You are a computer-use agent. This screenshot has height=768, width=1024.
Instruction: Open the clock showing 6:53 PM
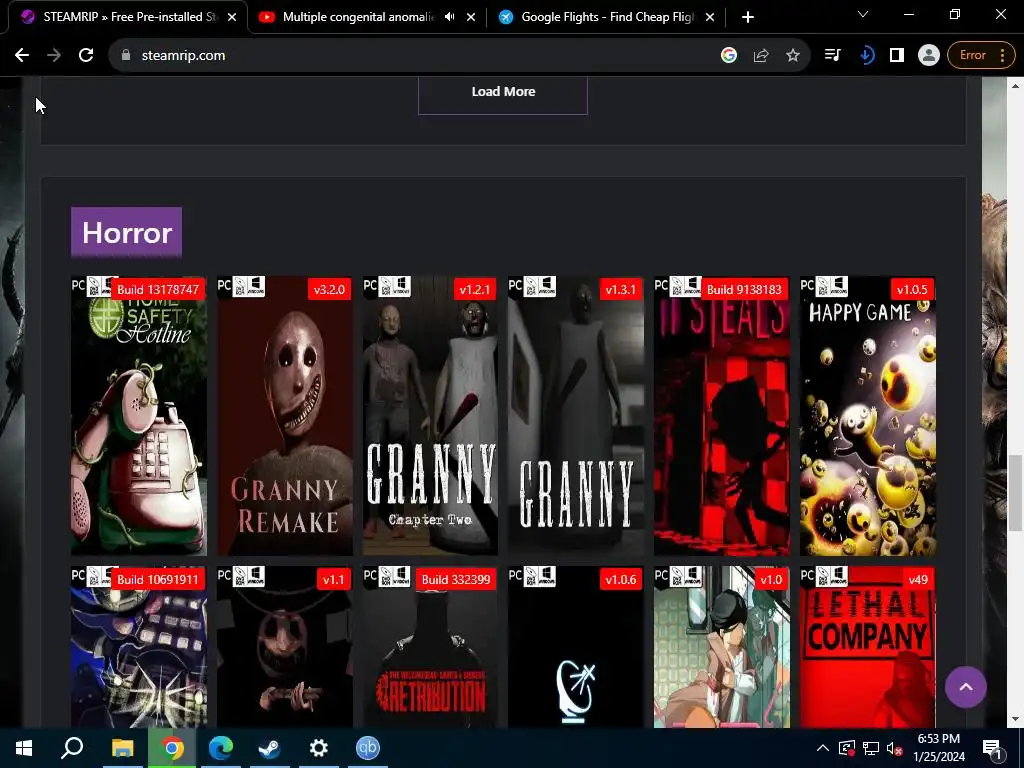pyautogui.click(x=939, y=748)
